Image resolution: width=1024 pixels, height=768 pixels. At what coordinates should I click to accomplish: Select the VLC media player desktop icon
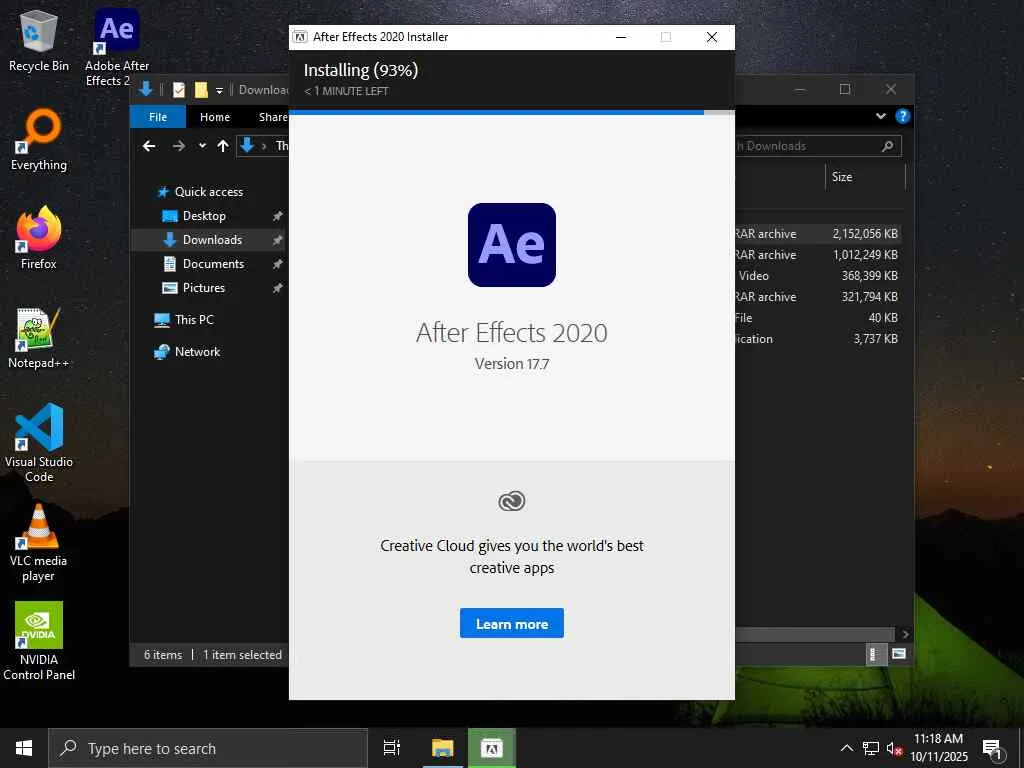[39, 542]
